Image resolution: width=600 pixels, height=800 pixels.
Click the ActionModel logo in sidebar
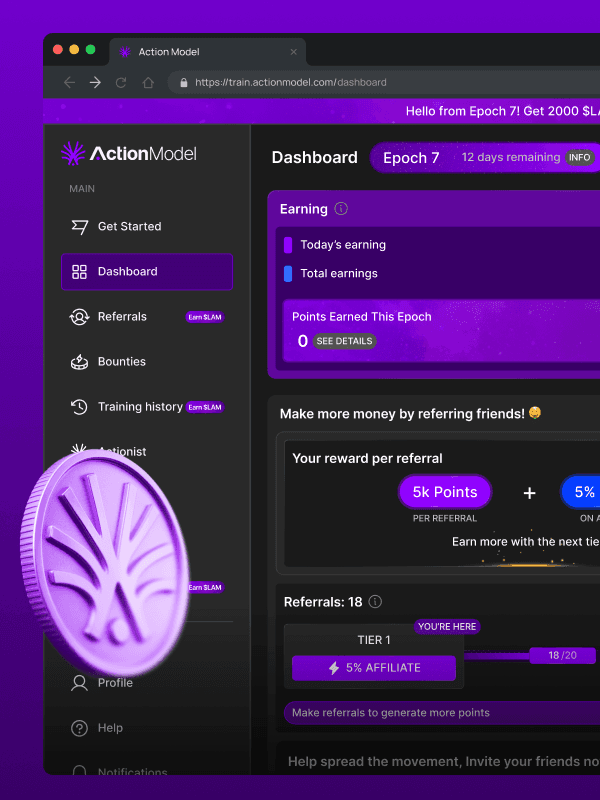[x=129, y=154]
